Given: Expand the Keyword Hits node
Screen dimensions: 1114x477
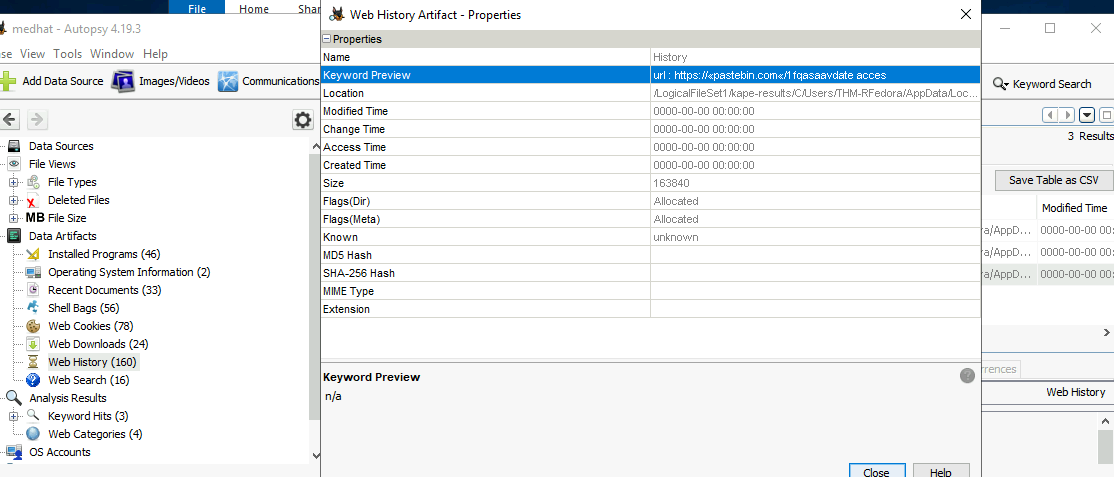Looking at the screenshot, I should pos(14,416).
